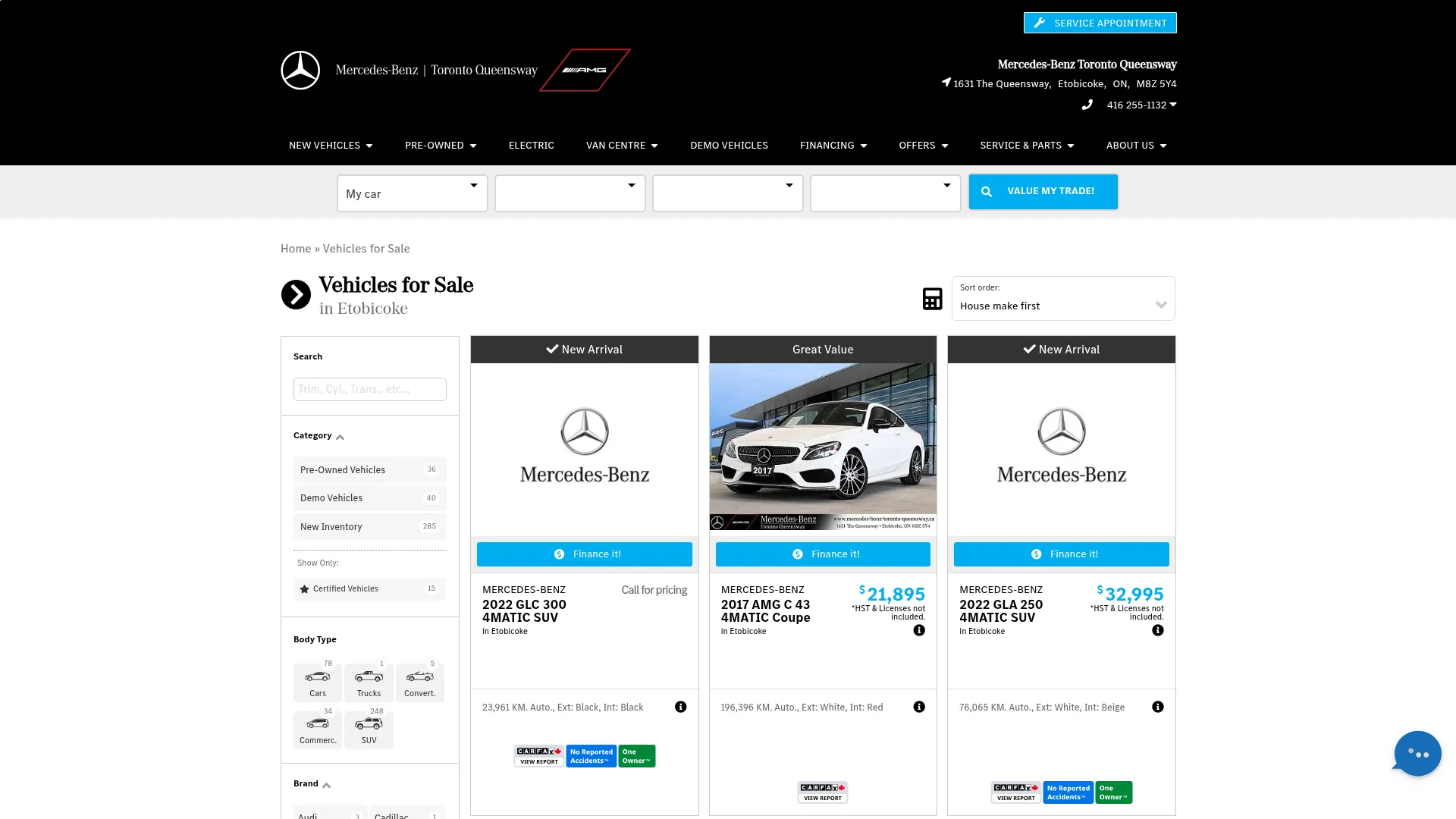Screen dimensions: 1456x819
Task: Open the 2017 AMG C 43 4MATIC Coupe listing
Action: [766, 610]
